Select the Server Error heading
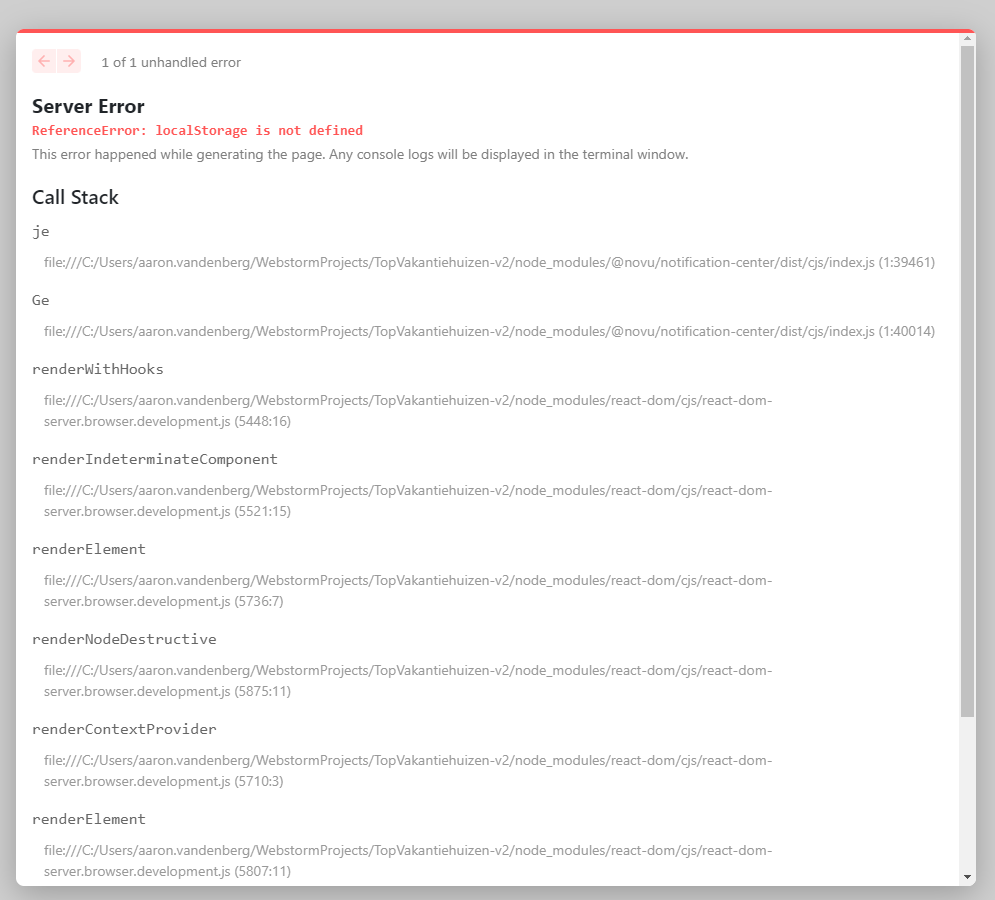The width and height of the screenshot is (995, 900). tap(87, 106)
